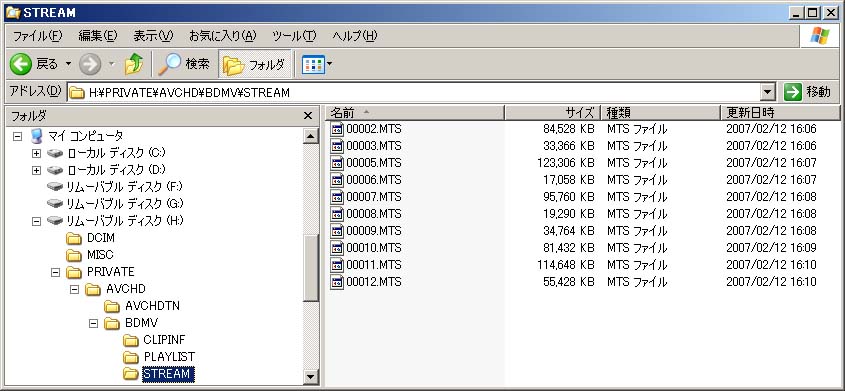
Task: Sort by 名前 column header
Action: click(415, 113)
